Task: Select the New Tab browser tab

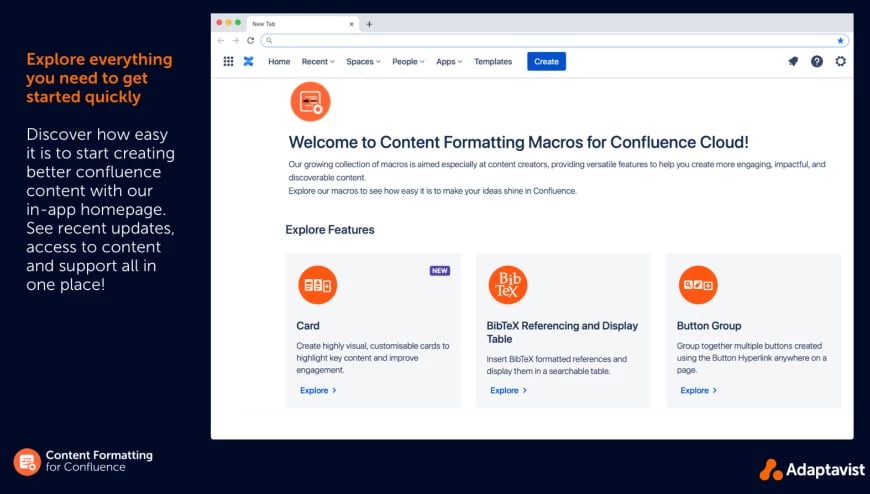Action: tap(302, 24)
